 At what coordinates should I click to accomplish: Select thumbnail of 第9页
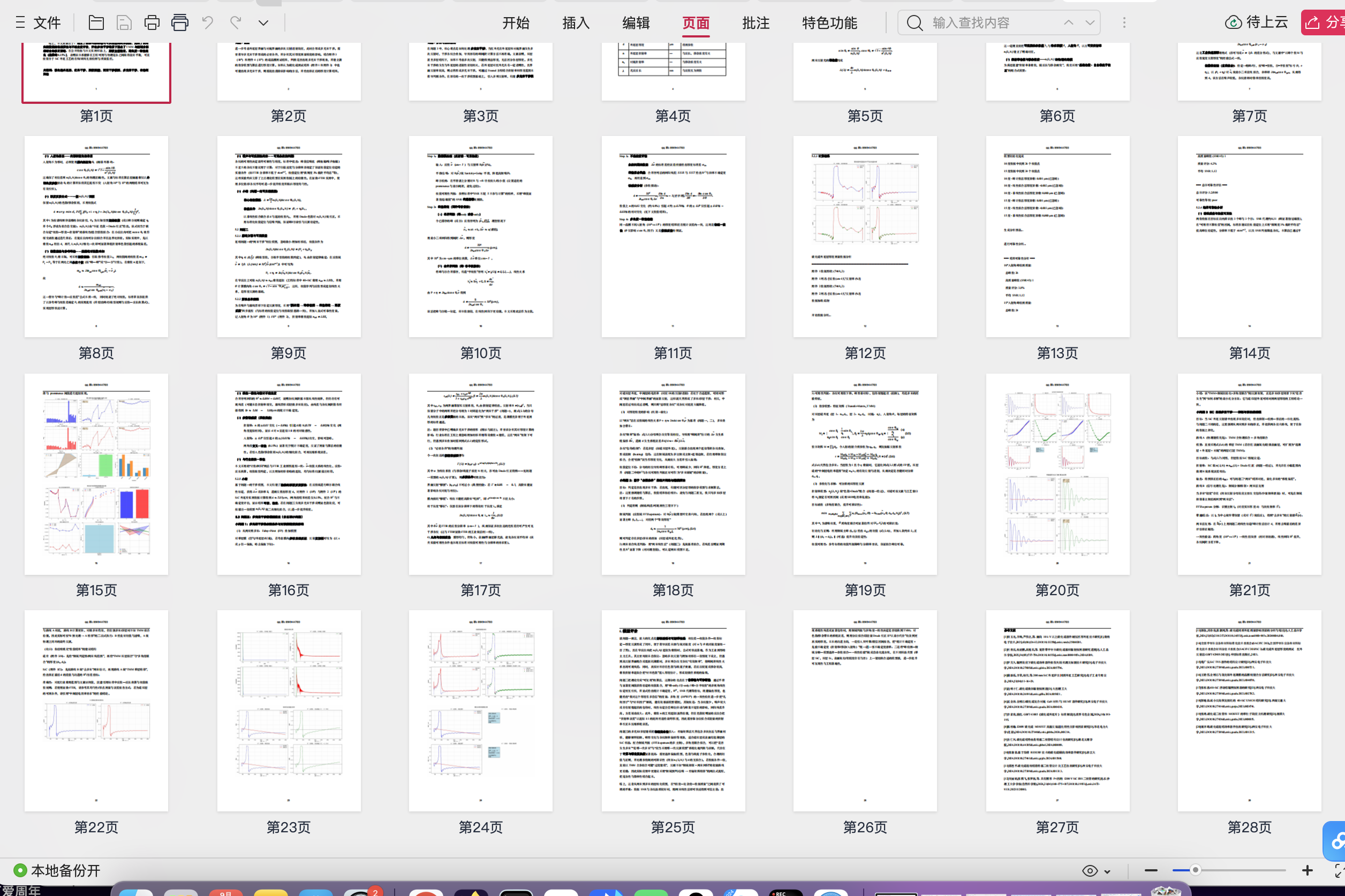[289, 236]
